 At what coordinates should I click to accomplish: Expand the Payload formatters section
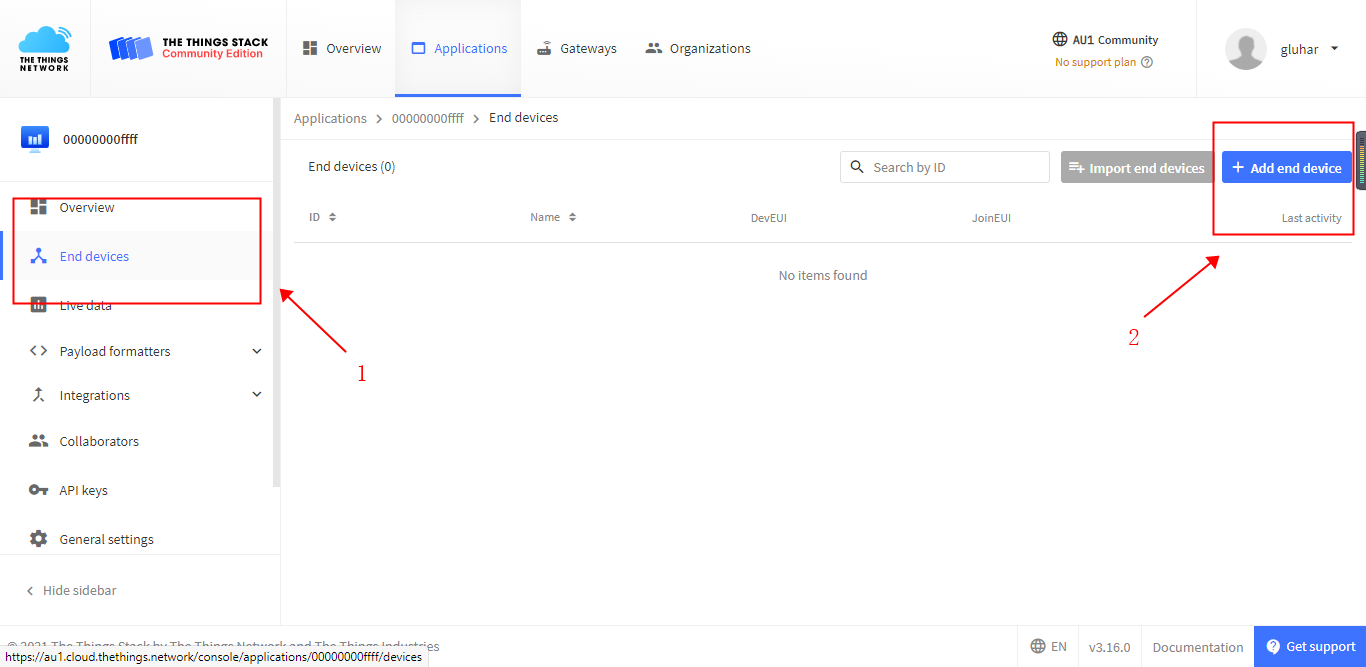[257, 351]
